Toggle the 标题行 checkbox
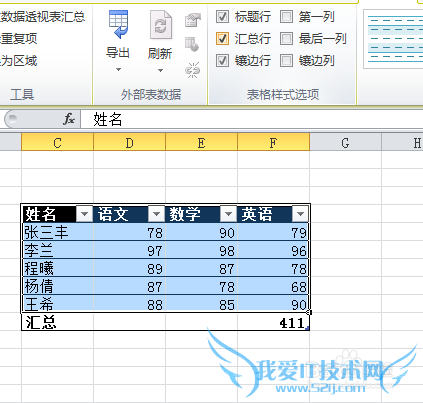Viewport: 423px width, 403px height. click(222, 17)
